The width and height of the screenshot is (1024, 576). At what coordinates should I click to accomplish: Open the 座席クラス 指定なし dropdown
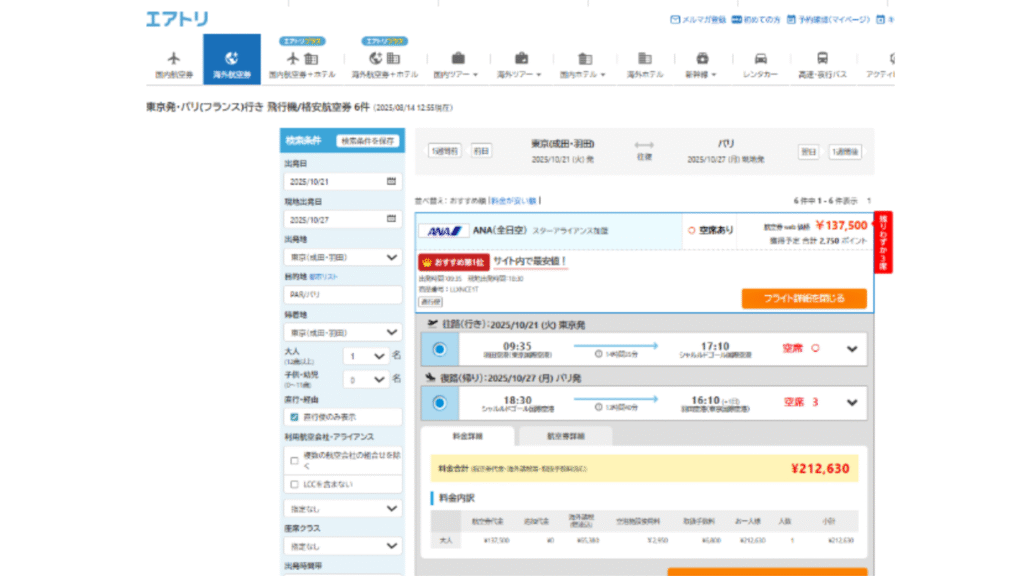(343, 546)
